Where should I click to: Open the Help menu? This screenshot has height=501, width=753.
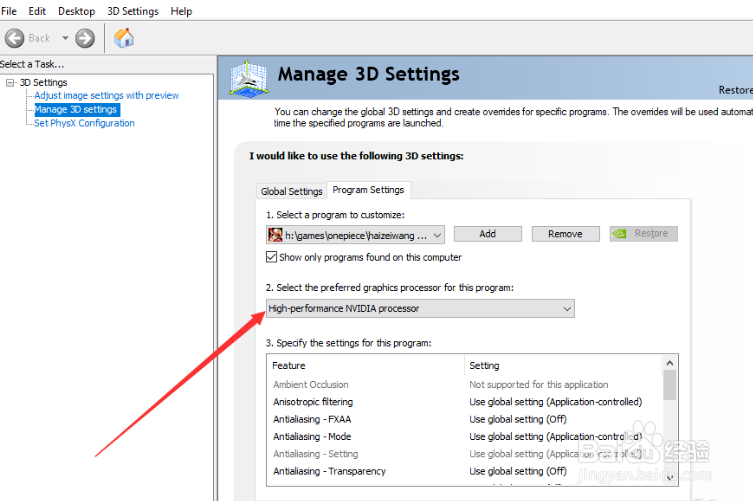tap(181, 11)
